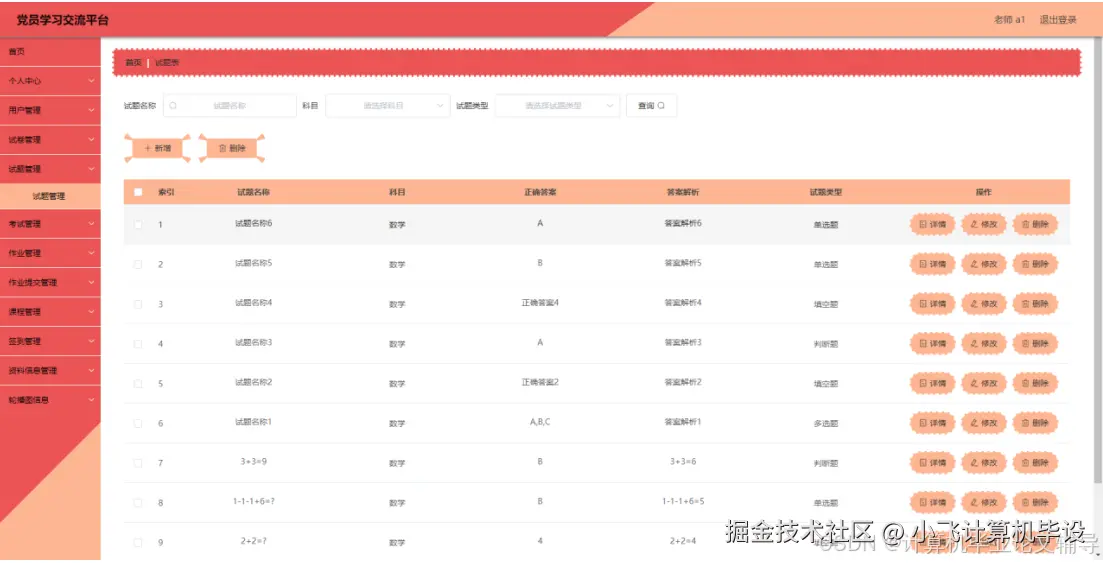Click 修改 on the 试题名称5 row
Image resolution: width=1103 pixels, height=563 pixels.
(983, 264)
